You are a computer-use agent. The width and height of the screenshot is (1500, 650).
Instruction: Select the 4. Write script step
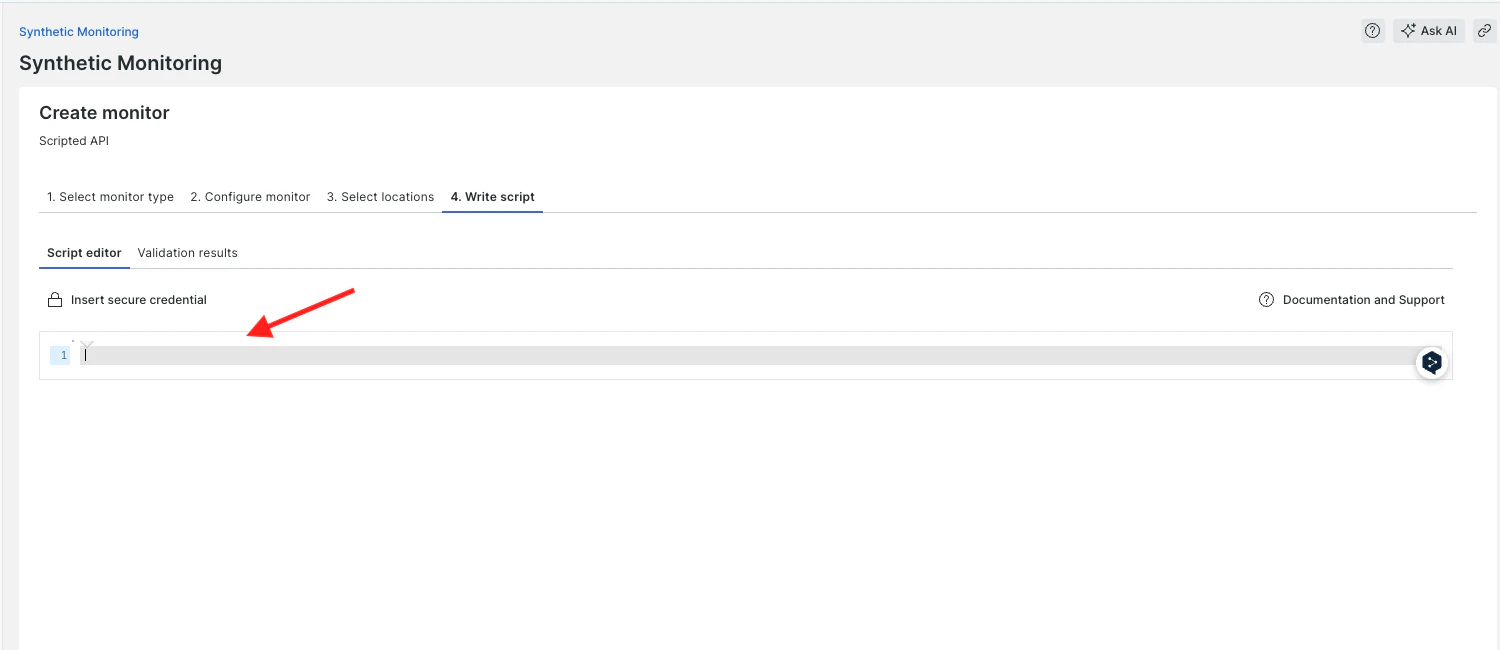click(x=492, y=197)
